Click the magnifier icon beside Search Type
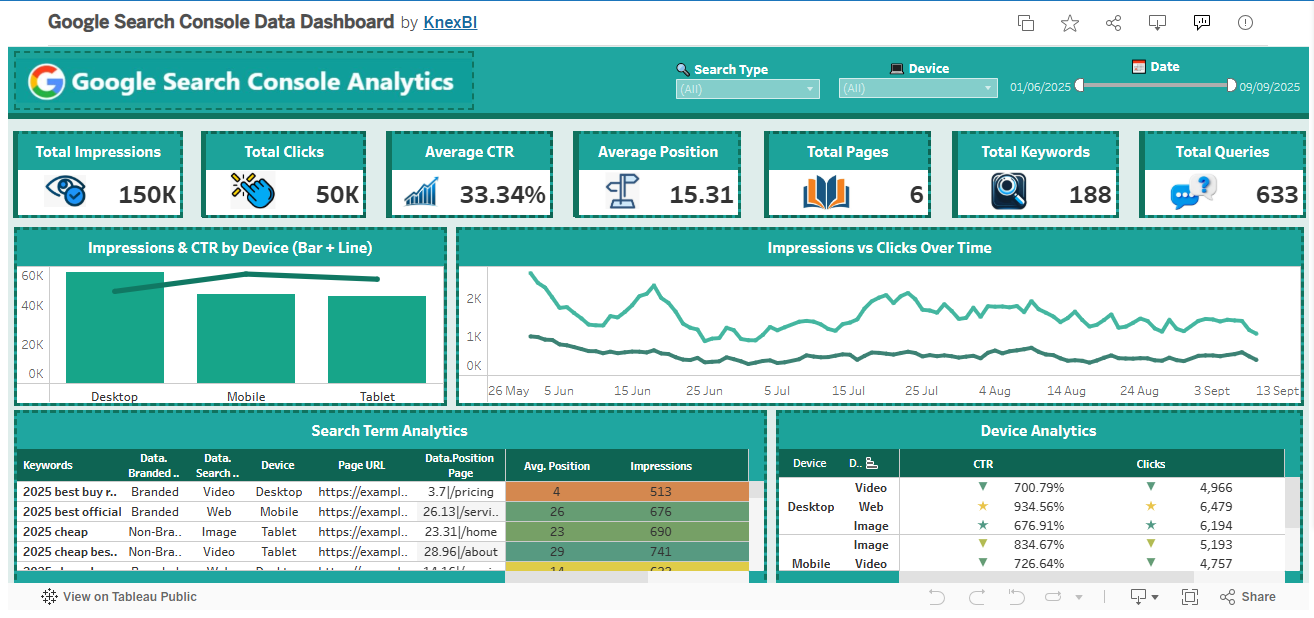This screenshot has height=618, width=1314. pos(683,70)
